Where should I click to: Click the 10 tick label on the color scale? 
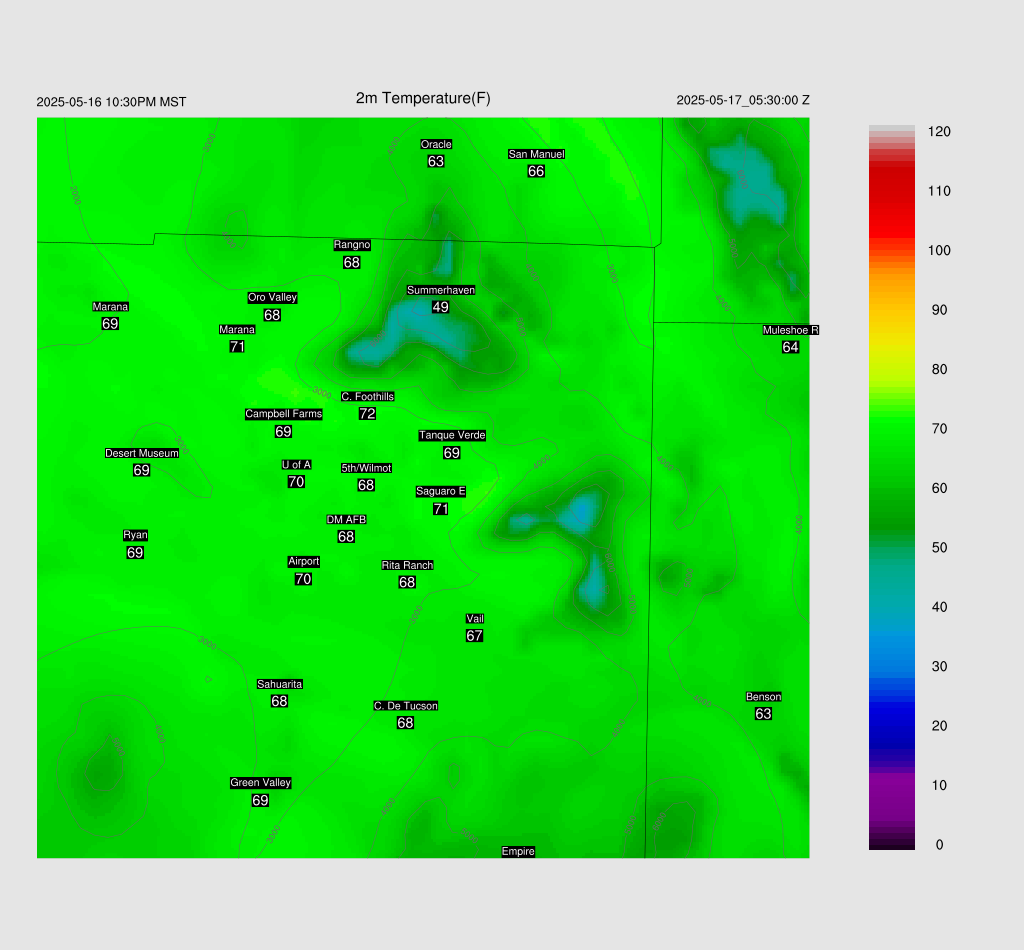click(939, 785)
